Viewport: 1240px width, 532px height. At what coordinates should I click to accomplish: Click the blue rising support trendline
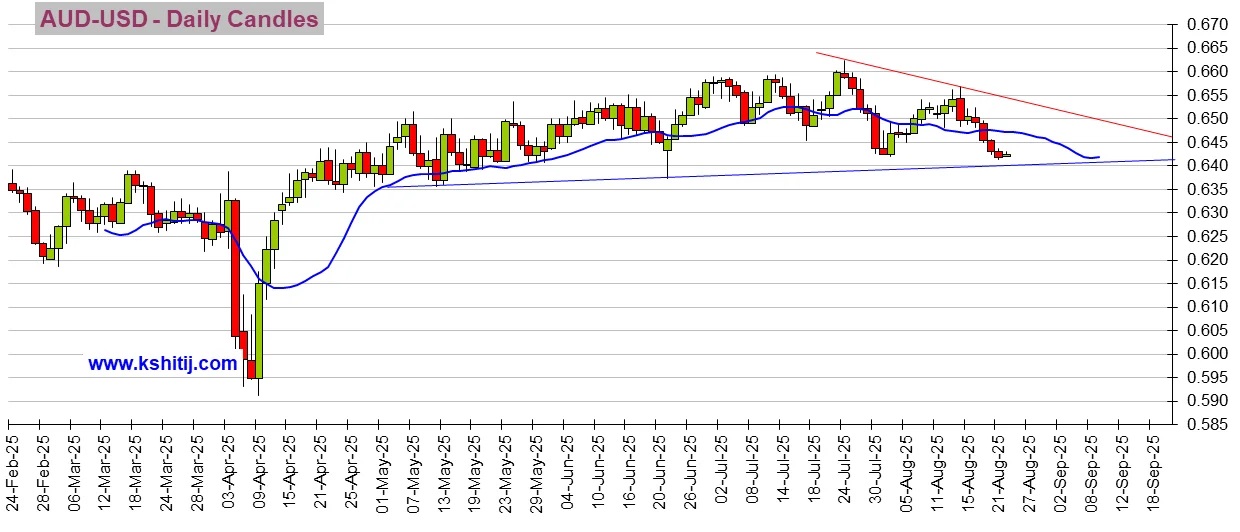coord(800,171)
